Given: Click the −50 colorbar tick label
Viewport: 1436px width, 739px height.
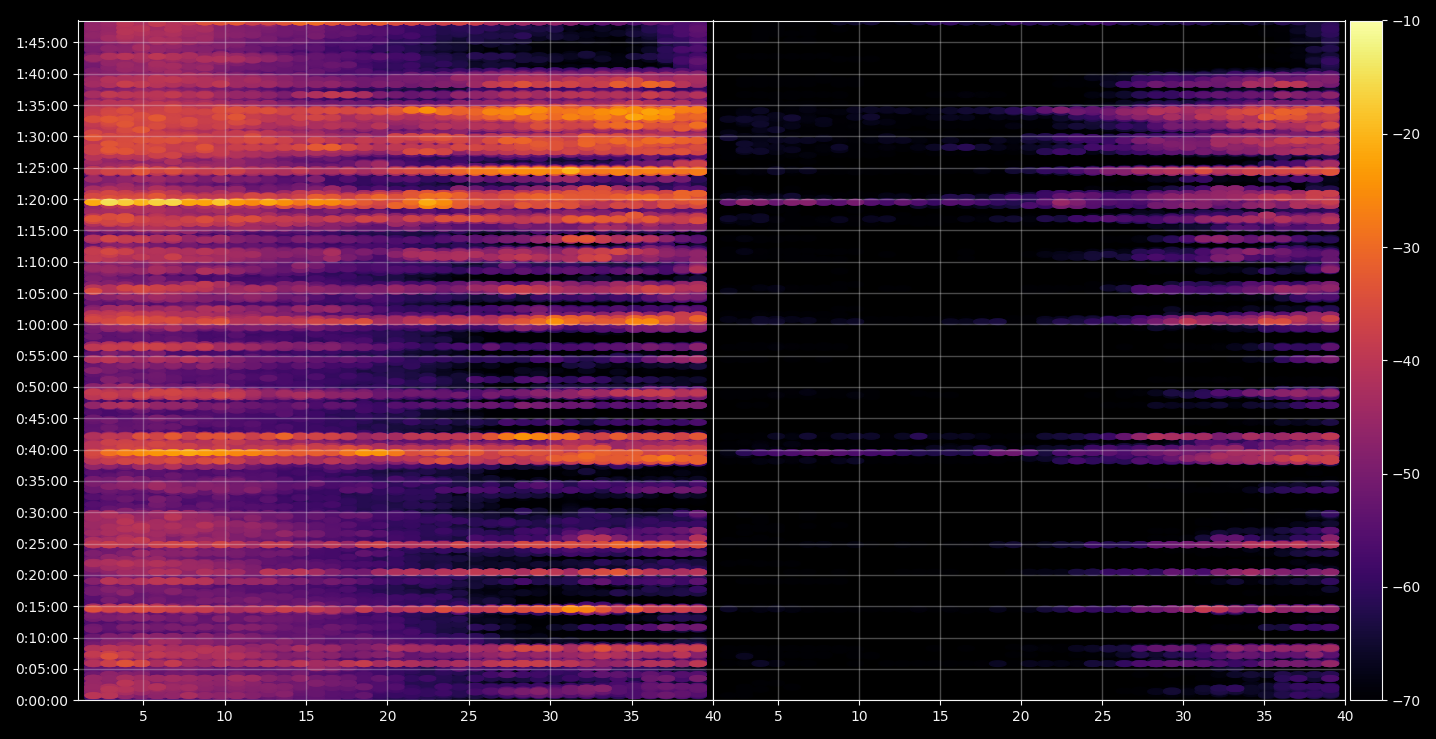Looking at the screenshot, I should [1405, 474].
